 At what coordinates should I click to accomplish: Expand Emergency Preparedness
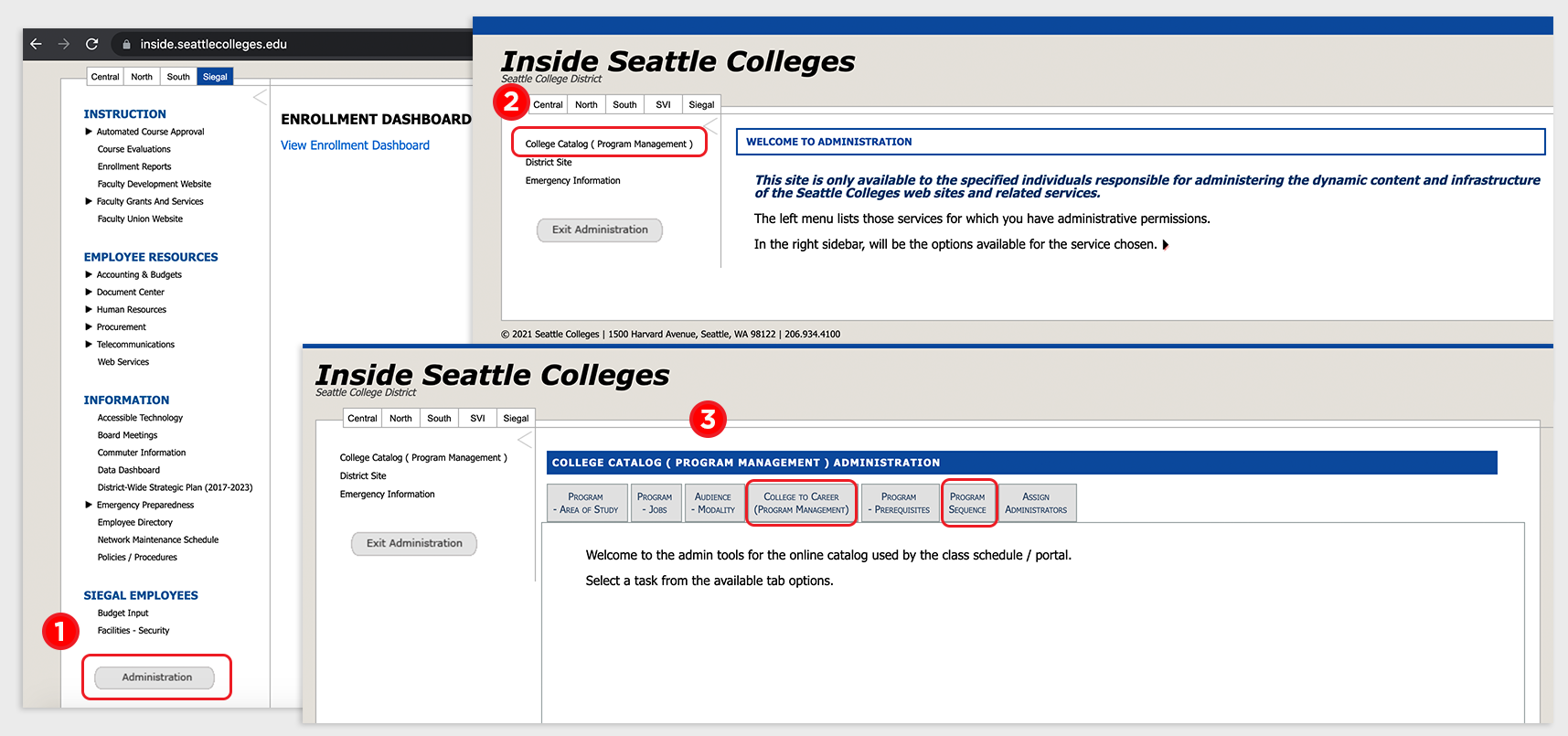[89, 505]
